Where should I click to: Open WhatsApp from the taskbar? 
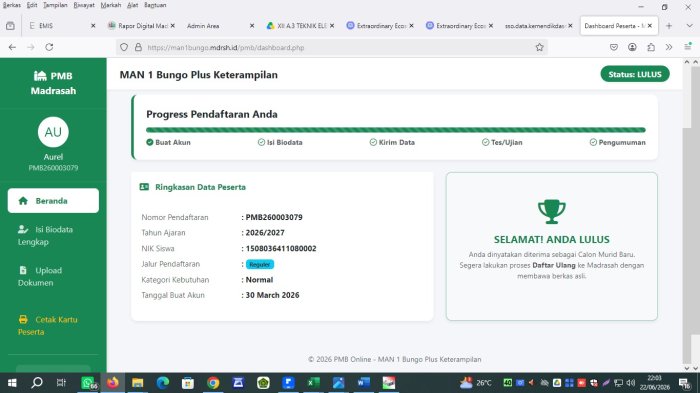pyautogui.click(x=88, y=383)
